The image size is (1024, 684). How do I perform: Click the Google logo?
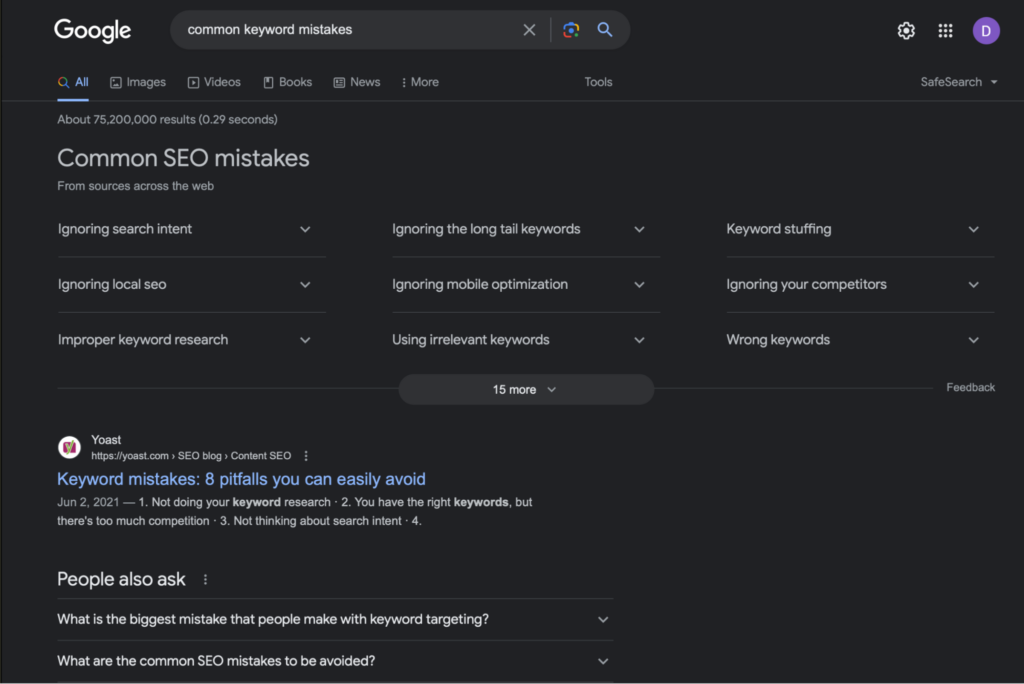click(x=92, y=30)
